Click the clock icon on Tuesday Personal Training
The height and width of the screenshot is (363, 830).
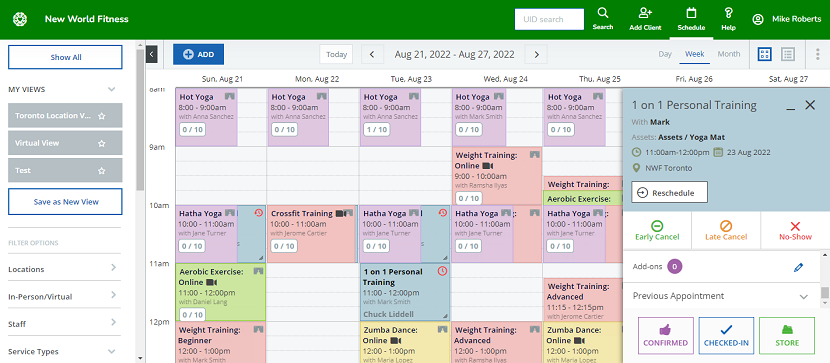click(x=443, y=271)
